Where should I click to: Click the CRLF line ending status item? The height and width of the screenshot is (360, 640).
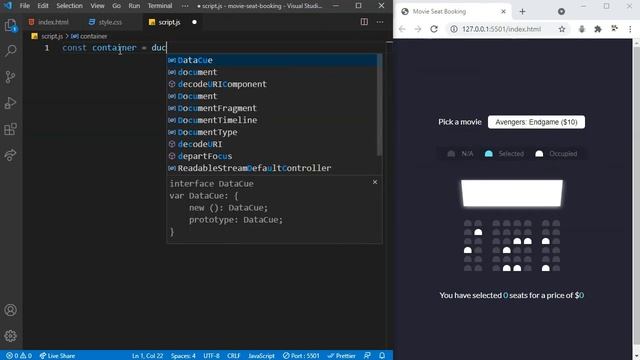pos(233,356)
